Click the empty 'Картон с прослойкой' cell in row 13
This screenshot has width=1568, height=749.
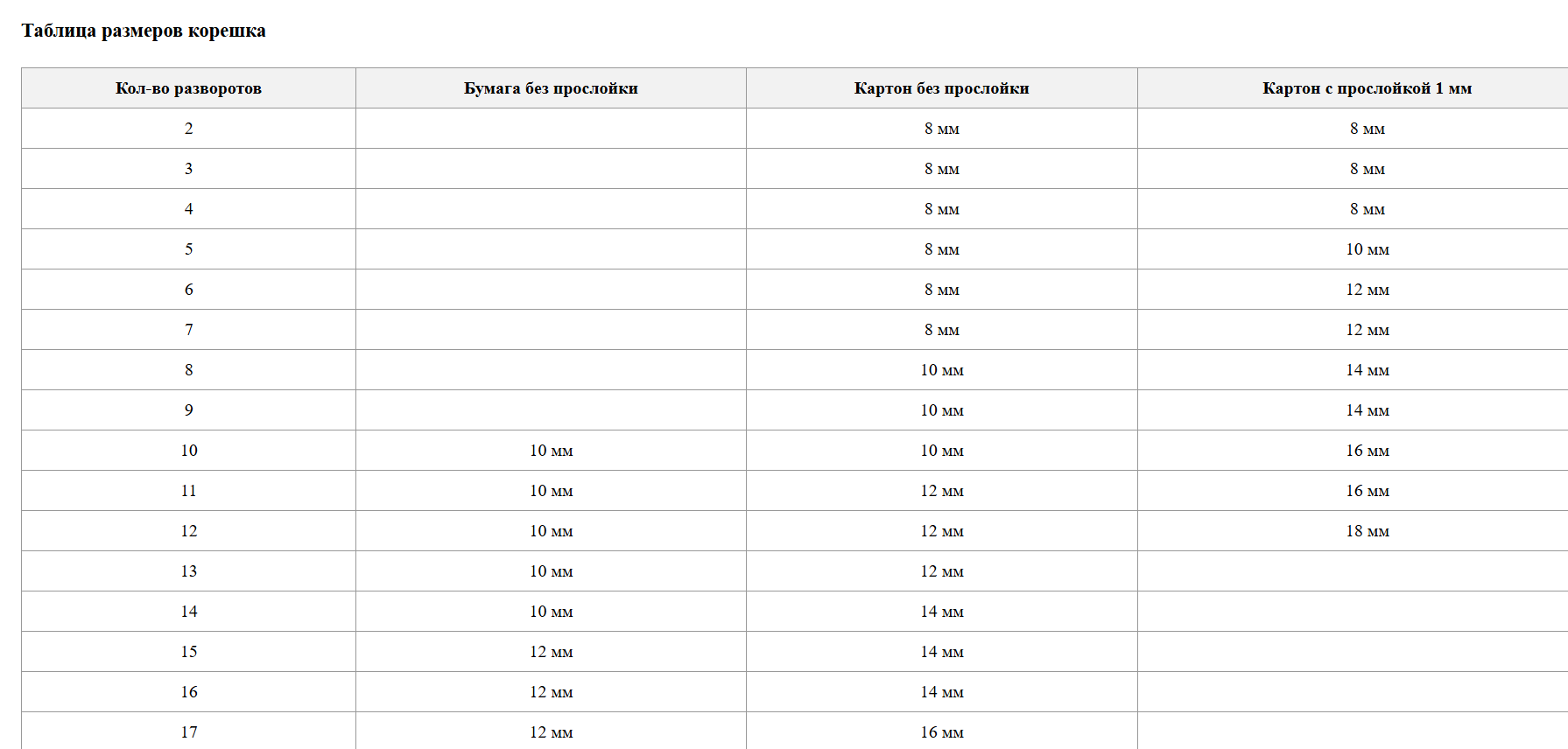[x=1367, y=571]
